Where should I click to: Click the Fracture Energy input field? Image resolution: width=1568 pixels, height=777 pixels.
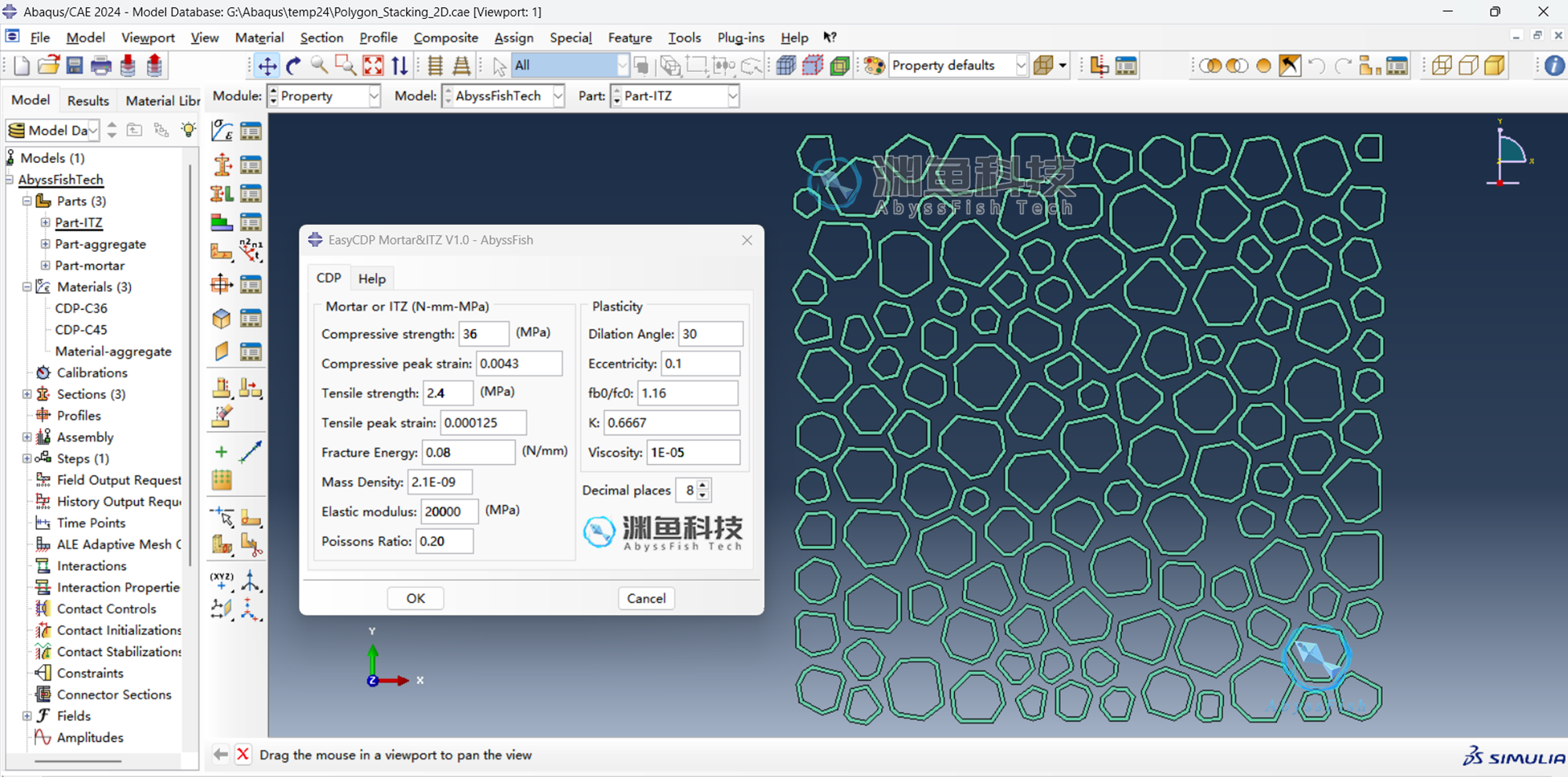point(469,452)
